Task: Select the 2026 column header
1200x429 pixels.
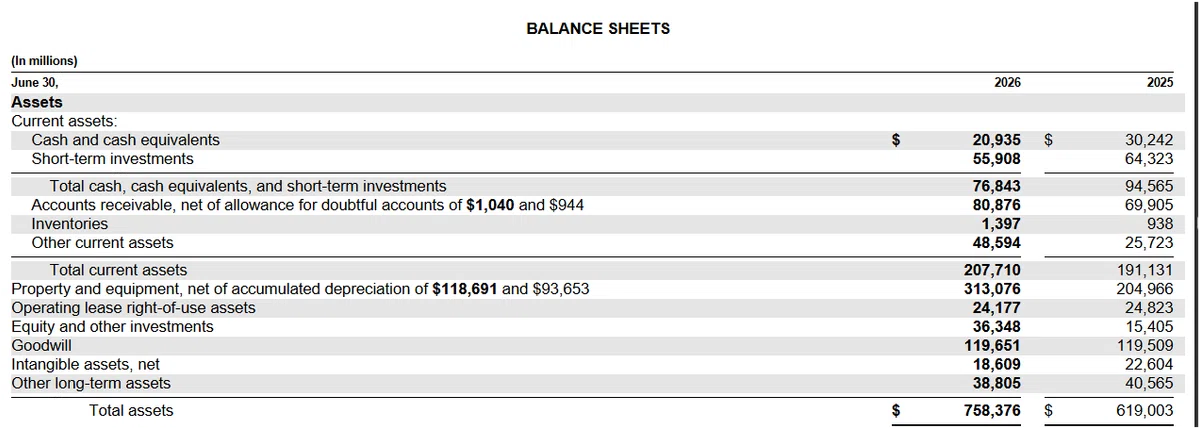Action: (1008, 83)
